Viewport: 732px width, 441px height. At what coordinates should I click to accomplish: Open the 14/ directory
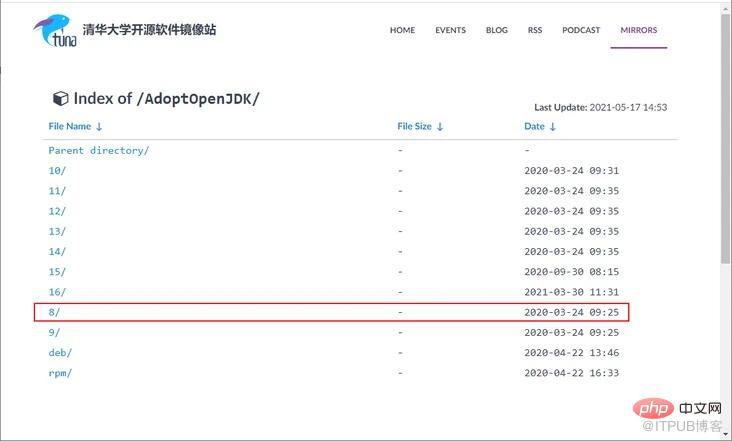coord(57,252)
